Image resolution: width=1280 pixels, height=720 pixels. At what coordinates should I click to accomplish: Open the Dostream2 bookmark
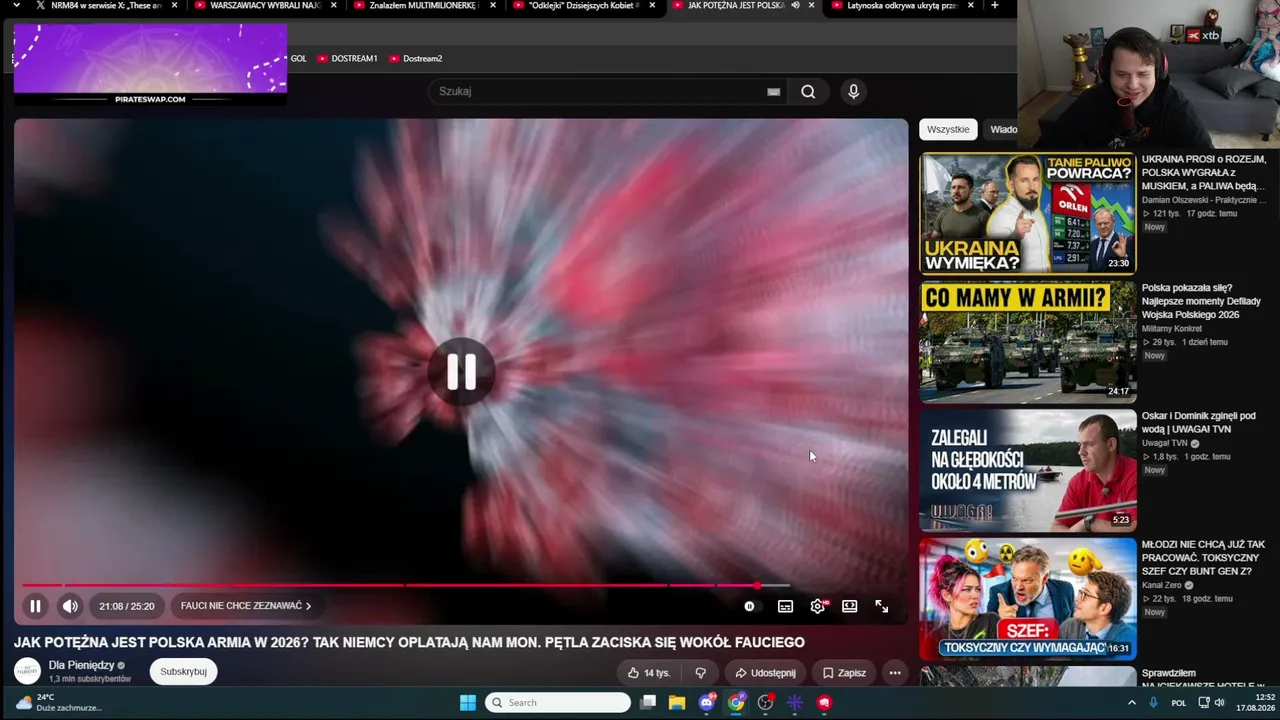pos(415,58)
